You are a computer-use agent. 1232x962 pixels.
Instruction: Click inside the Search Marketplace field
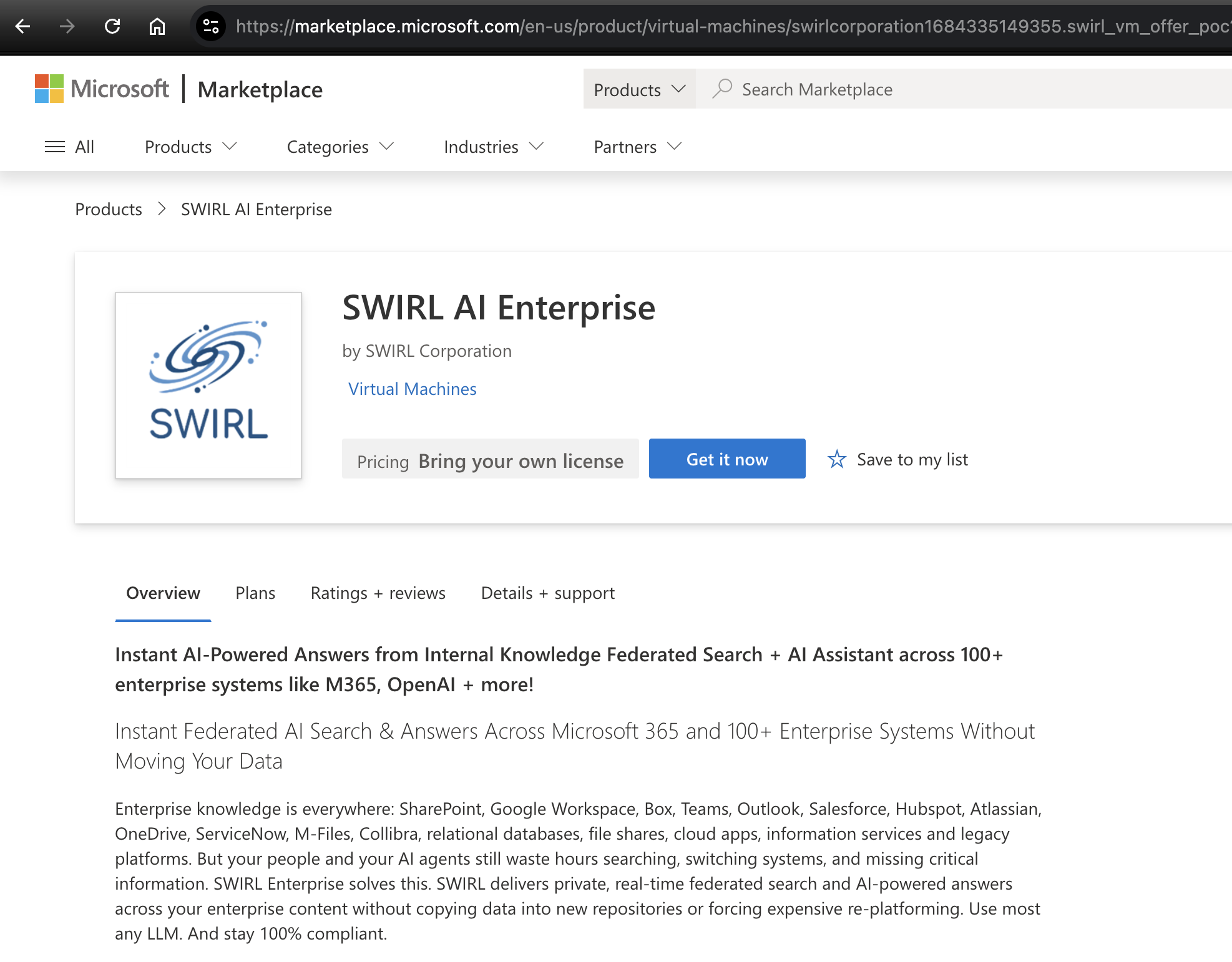pos(874,89)
